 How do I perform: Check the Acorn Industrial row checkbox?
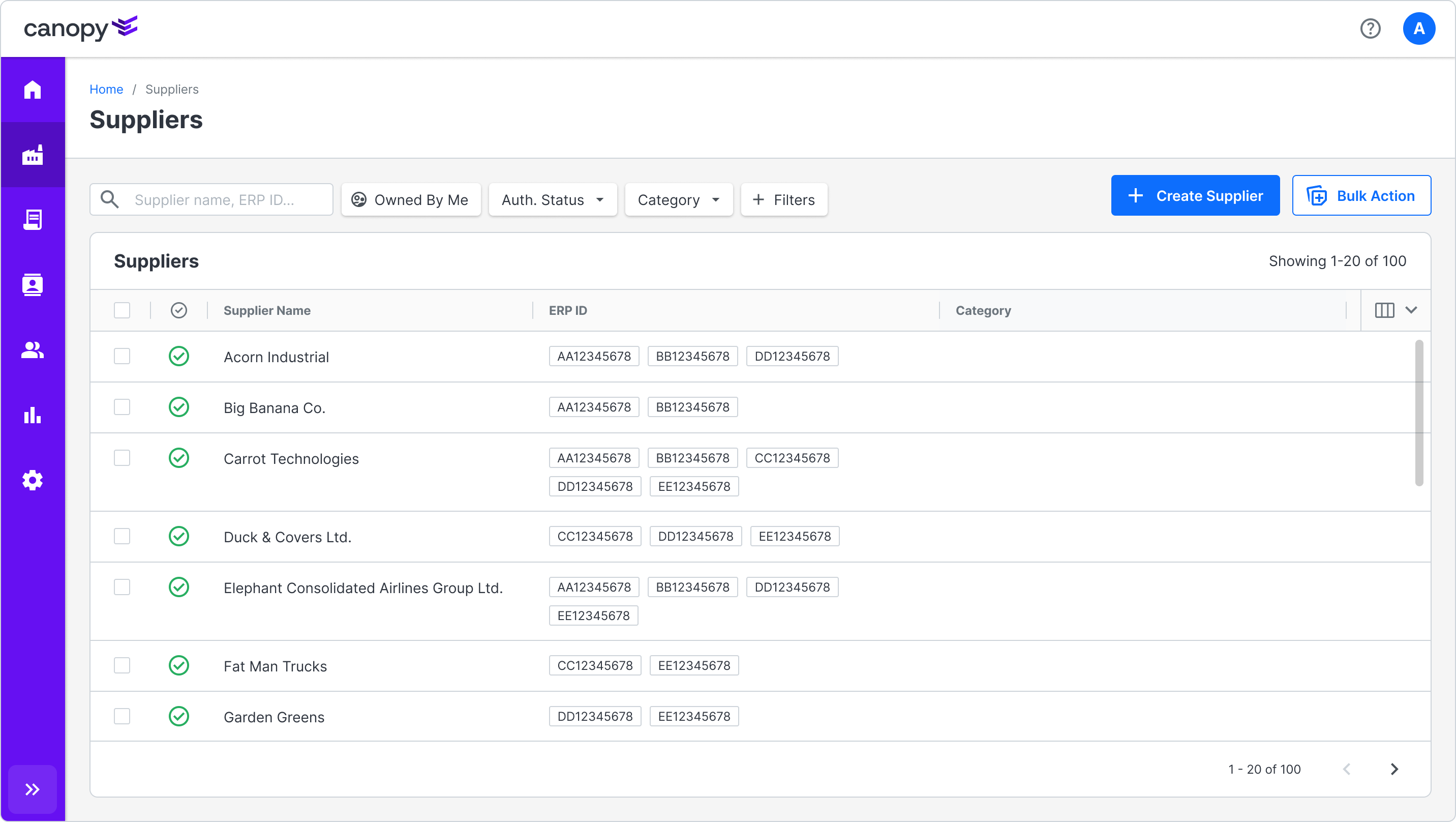(122, 356)
